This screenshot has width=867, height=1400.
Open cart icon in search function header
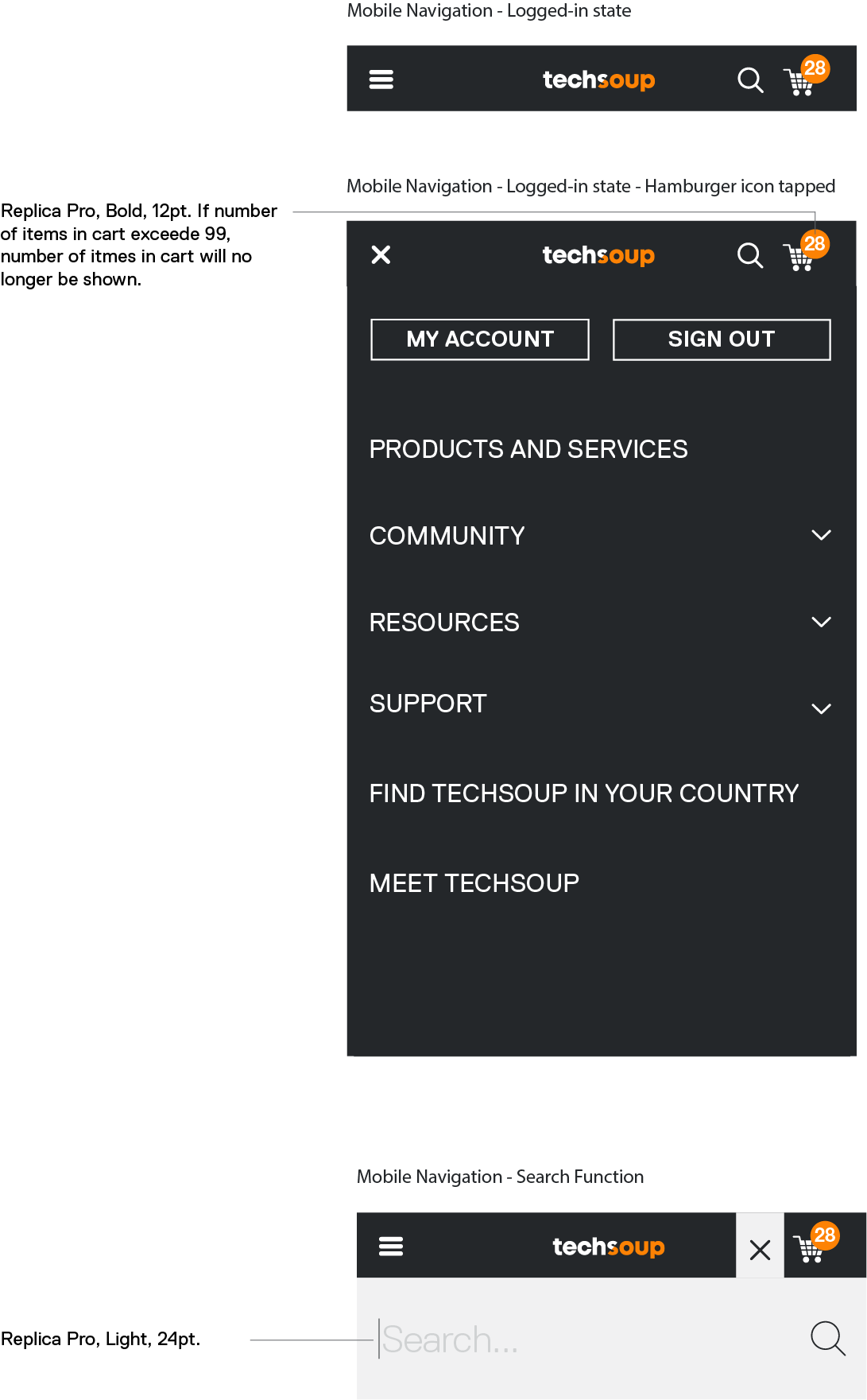[811, 1248]
